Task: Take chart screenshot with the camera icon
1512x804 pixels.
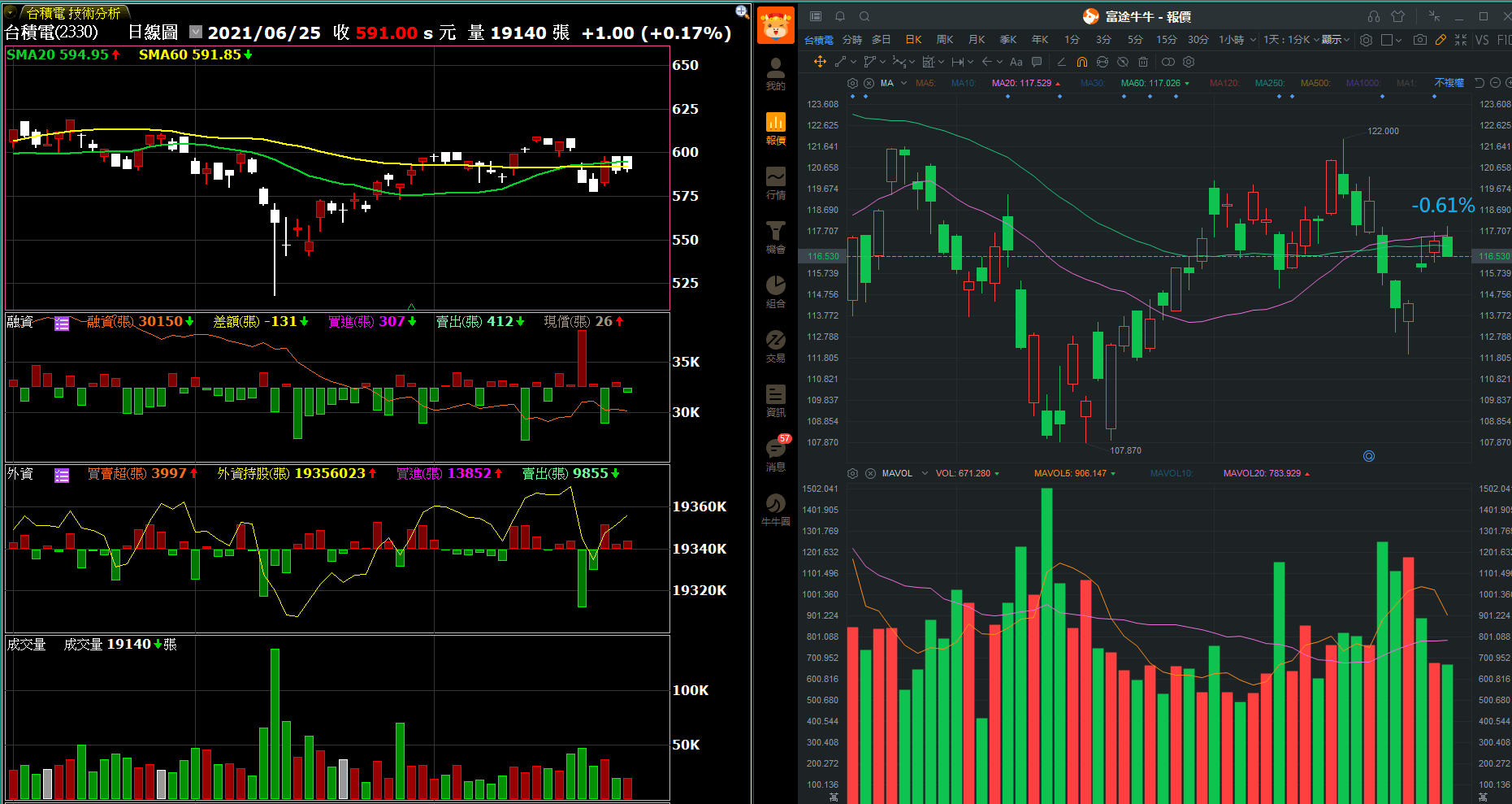Action: [1419, 39]
